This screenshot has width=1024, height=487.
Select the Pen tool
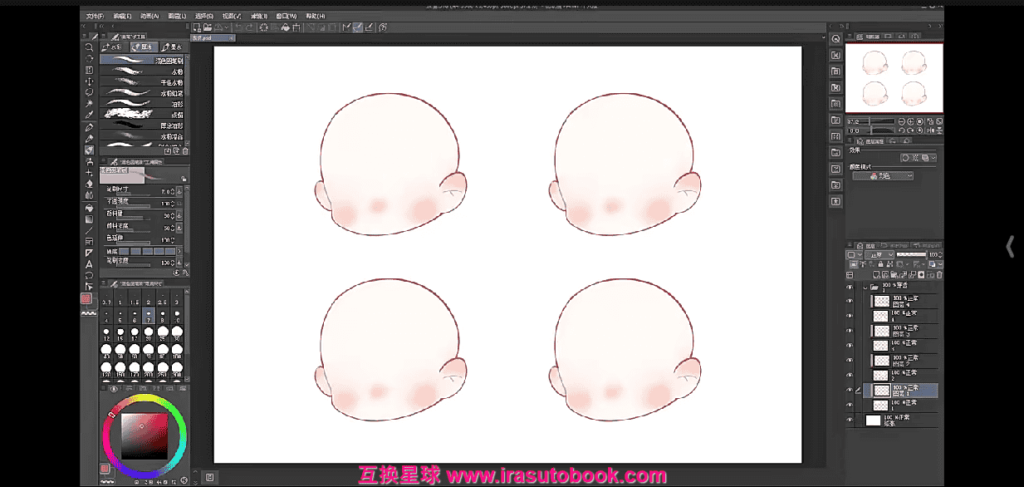click(x=89, y=127)
